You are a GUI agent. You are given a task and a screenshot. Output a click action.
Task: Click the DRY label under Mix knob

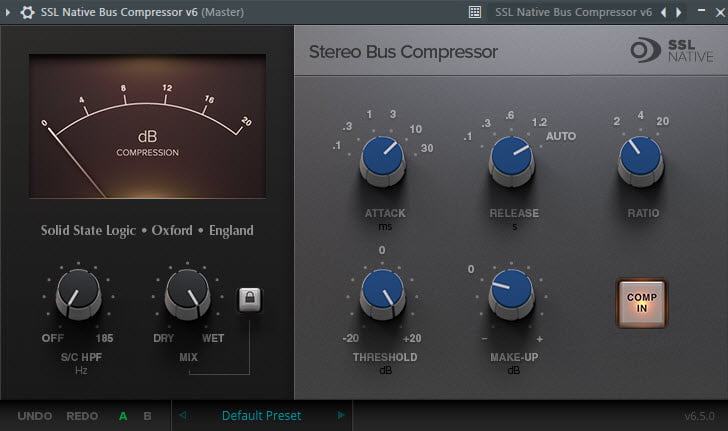coord(163,338)
